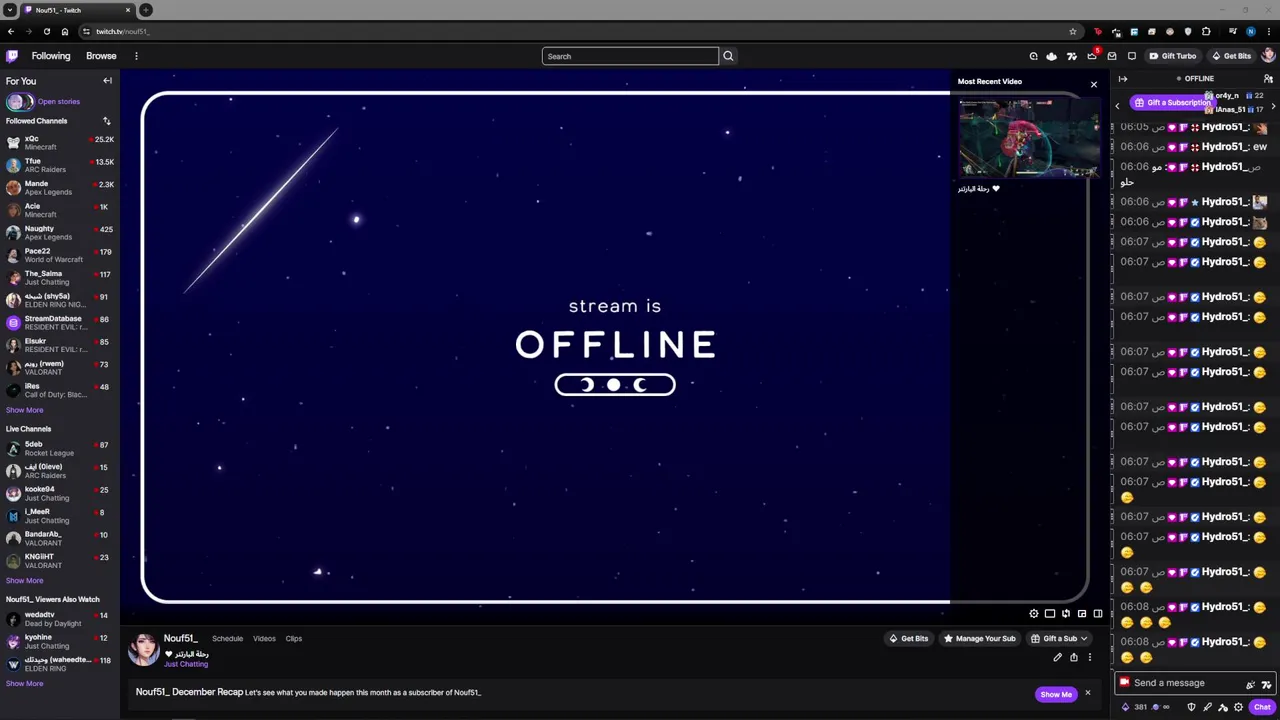Click the Twitch logo home icon
Screen dimensions: 1280x720
pyautogui.click(x=12, y=56)
